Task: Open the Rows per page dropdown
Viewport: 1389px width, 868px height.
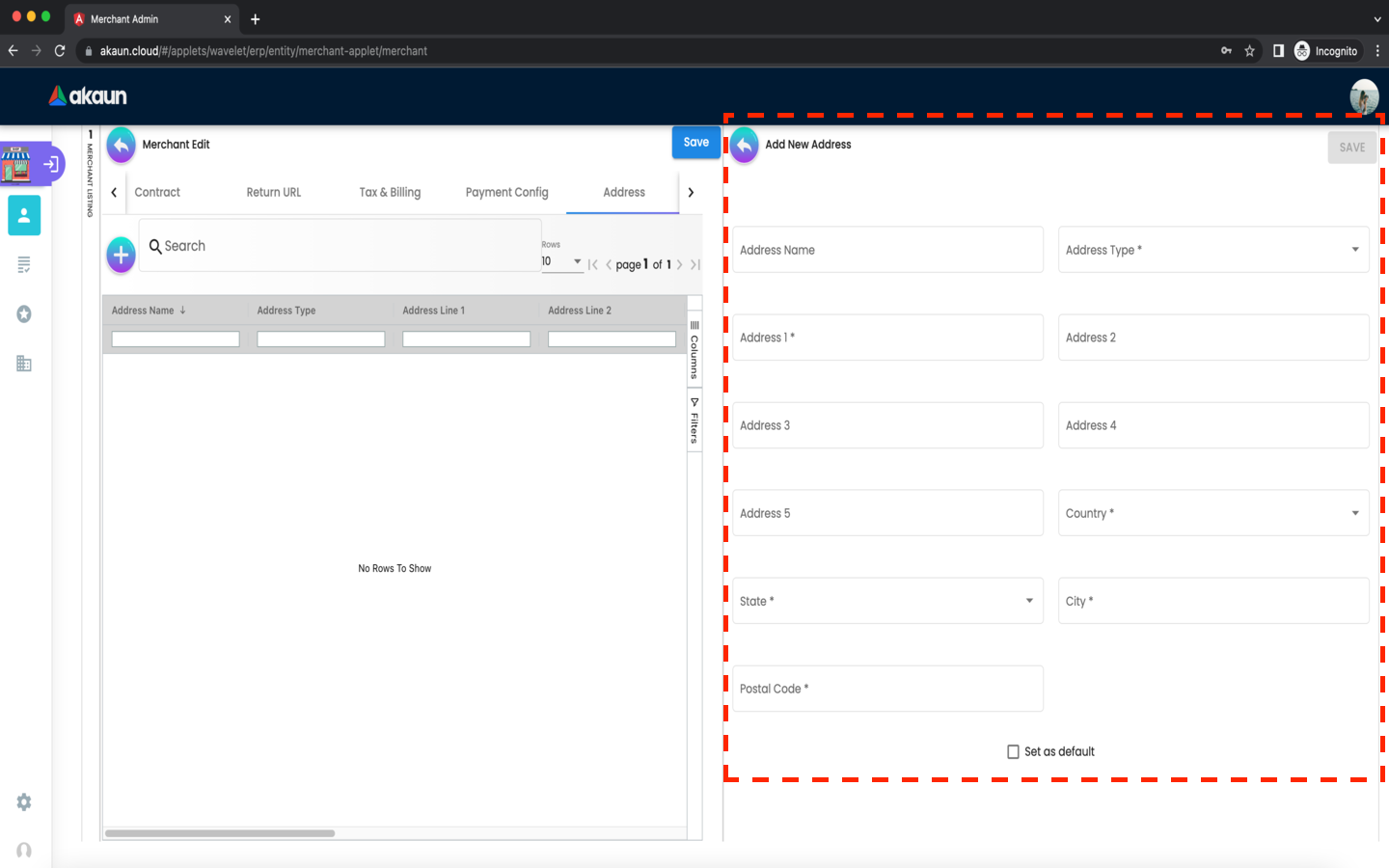Action: point(561,261)
